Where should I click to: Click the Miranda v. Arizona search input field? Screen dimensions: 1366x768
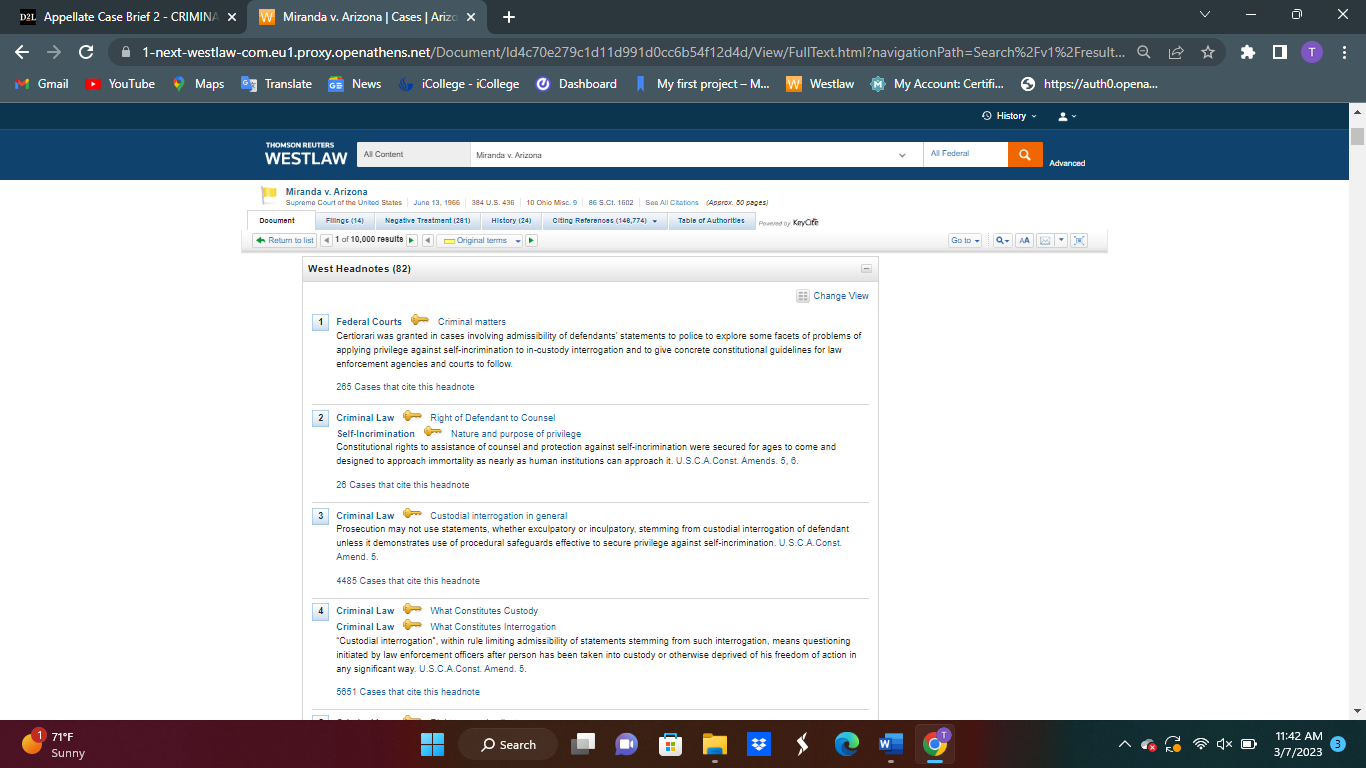click(690, 154)
